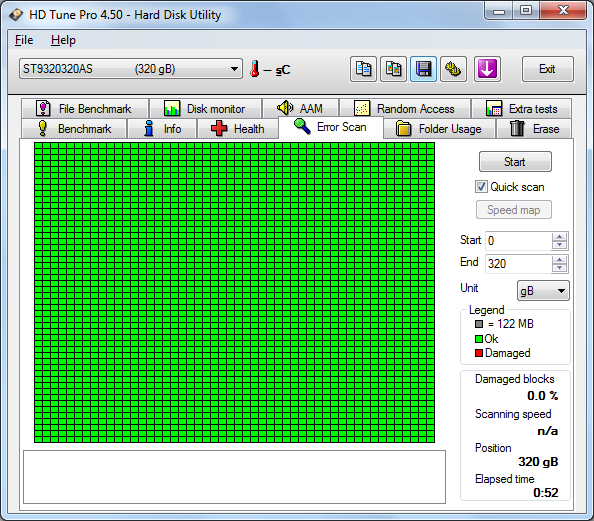Click the copy screenshot to clipboard icon

coord(393,69)
